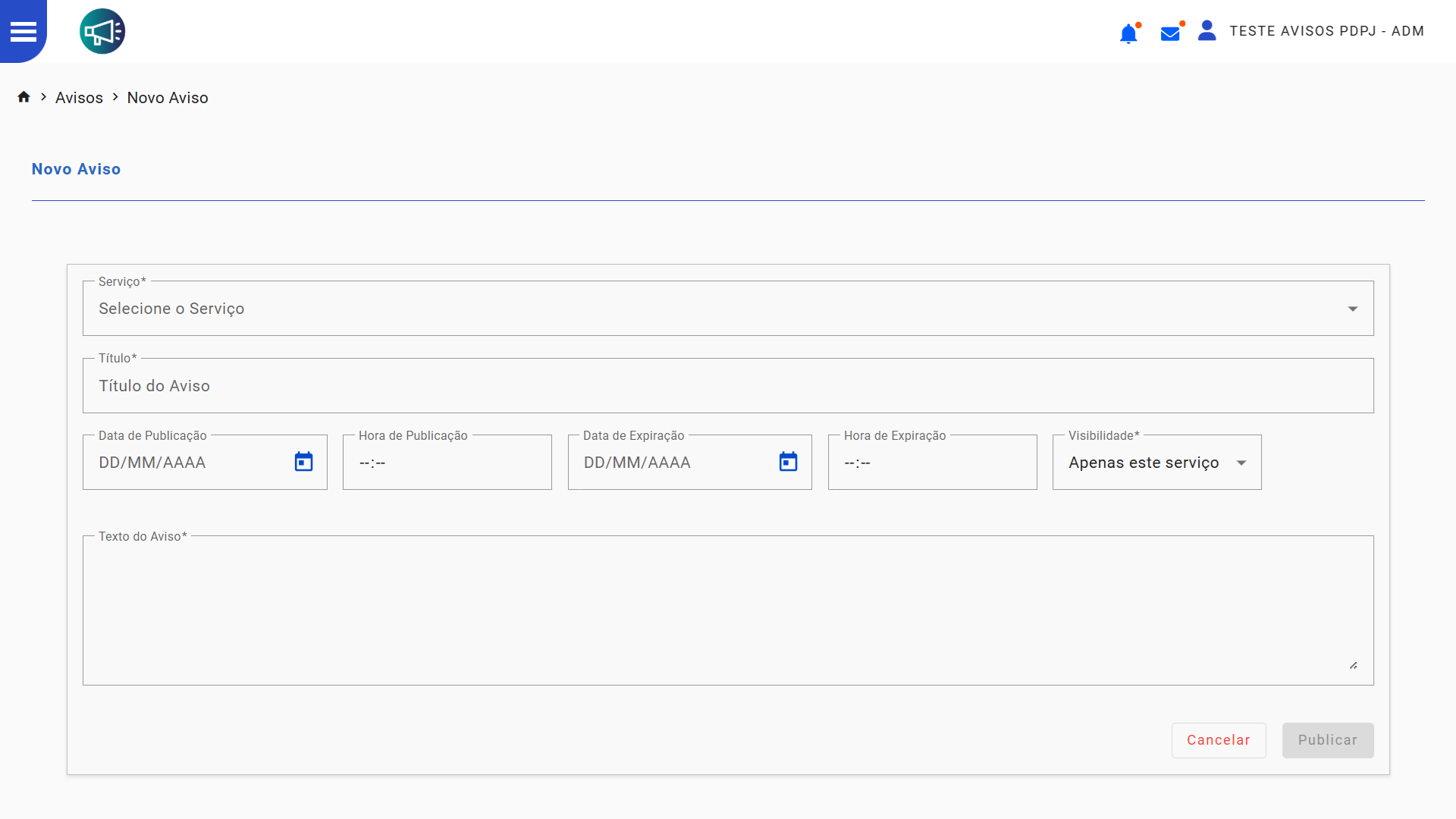Click the user profile icon
The image size is (1456, 819).
[x=1207, y=31]
